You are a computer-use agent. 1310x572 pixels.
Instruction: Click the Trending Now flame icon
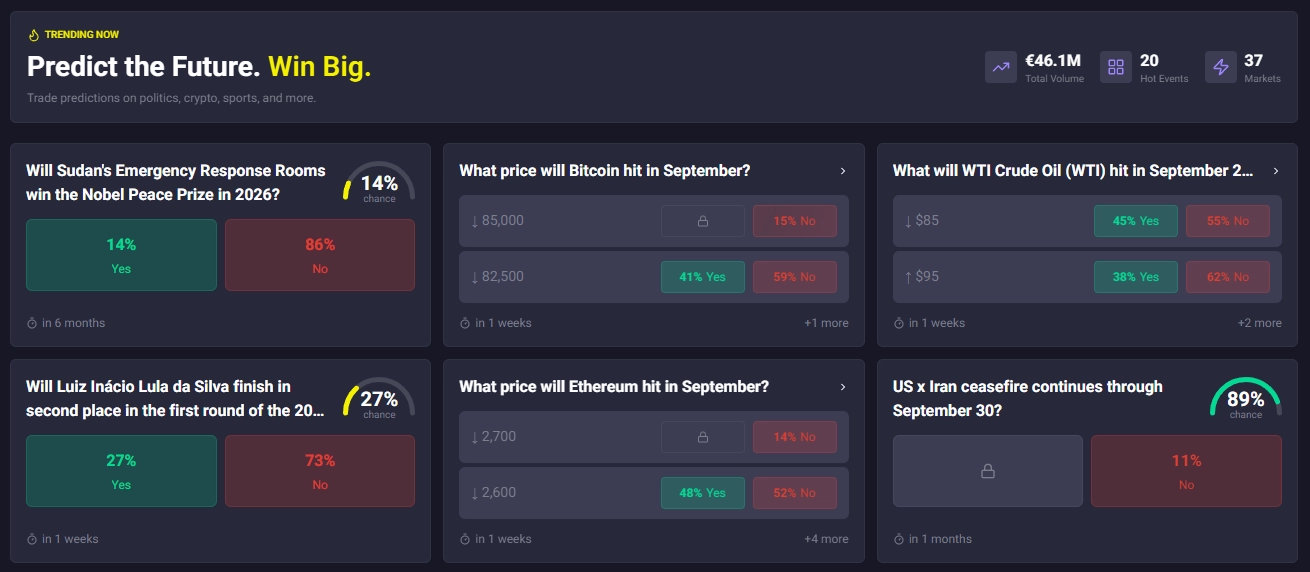tap(33, 35)
